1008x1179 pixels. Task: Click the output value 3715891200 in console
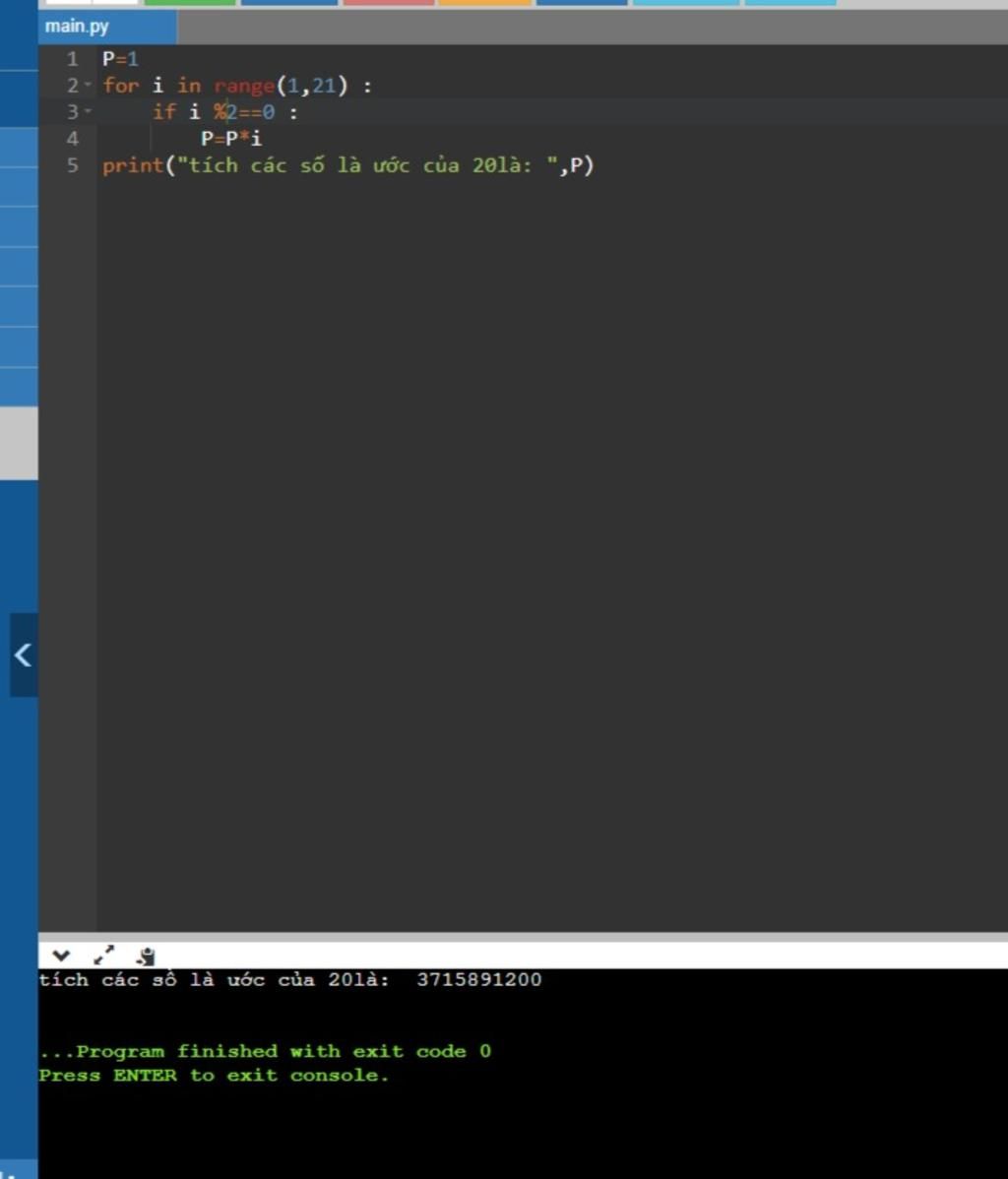click(x=479, y=979)
